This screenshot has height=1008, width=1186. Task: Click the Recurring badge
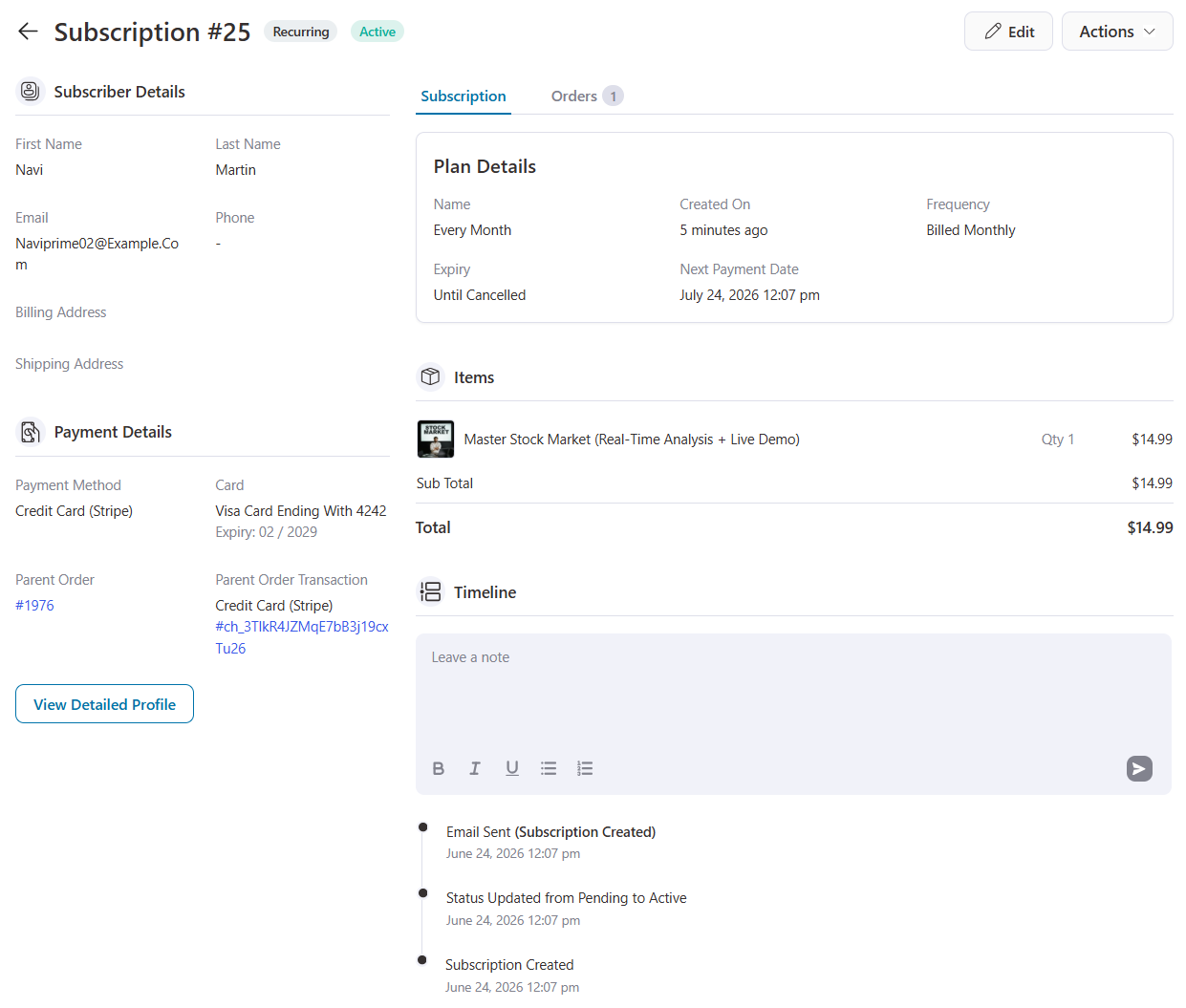[x=301, y=32]
